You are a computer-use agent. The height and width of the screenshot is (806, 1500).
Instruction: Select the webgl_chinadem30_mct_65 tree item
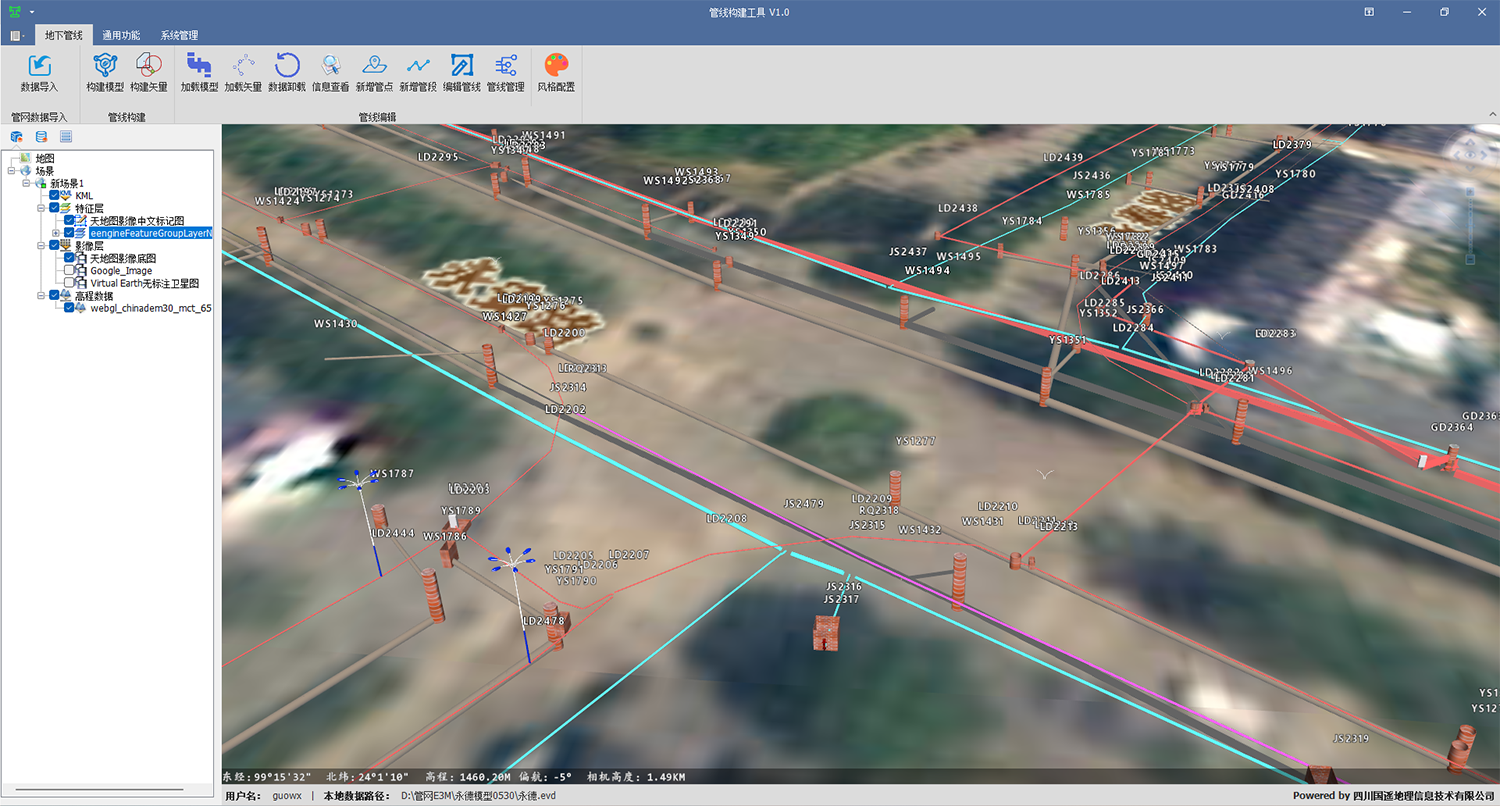[x=150, y=308]
